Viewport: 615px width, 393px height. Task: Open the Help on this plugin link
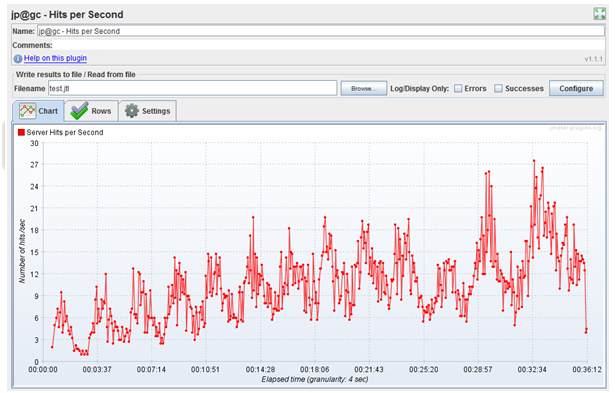[x=55, y=58]
